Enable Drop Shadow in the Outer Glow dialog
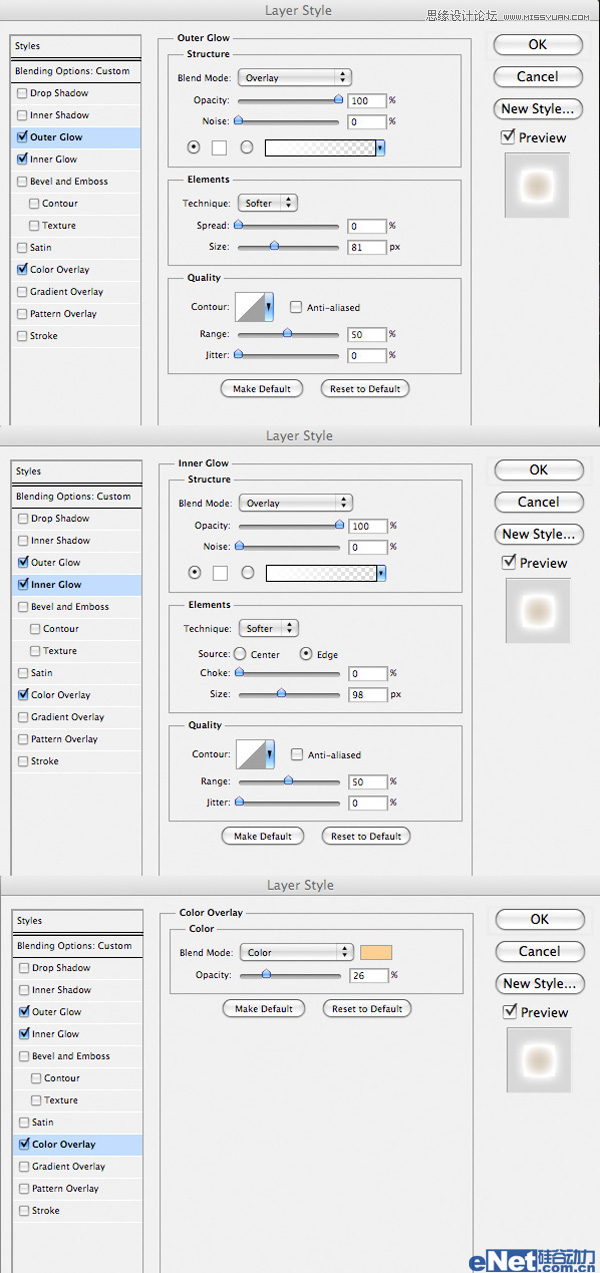600x1273 pixels. tap(22, 93)
